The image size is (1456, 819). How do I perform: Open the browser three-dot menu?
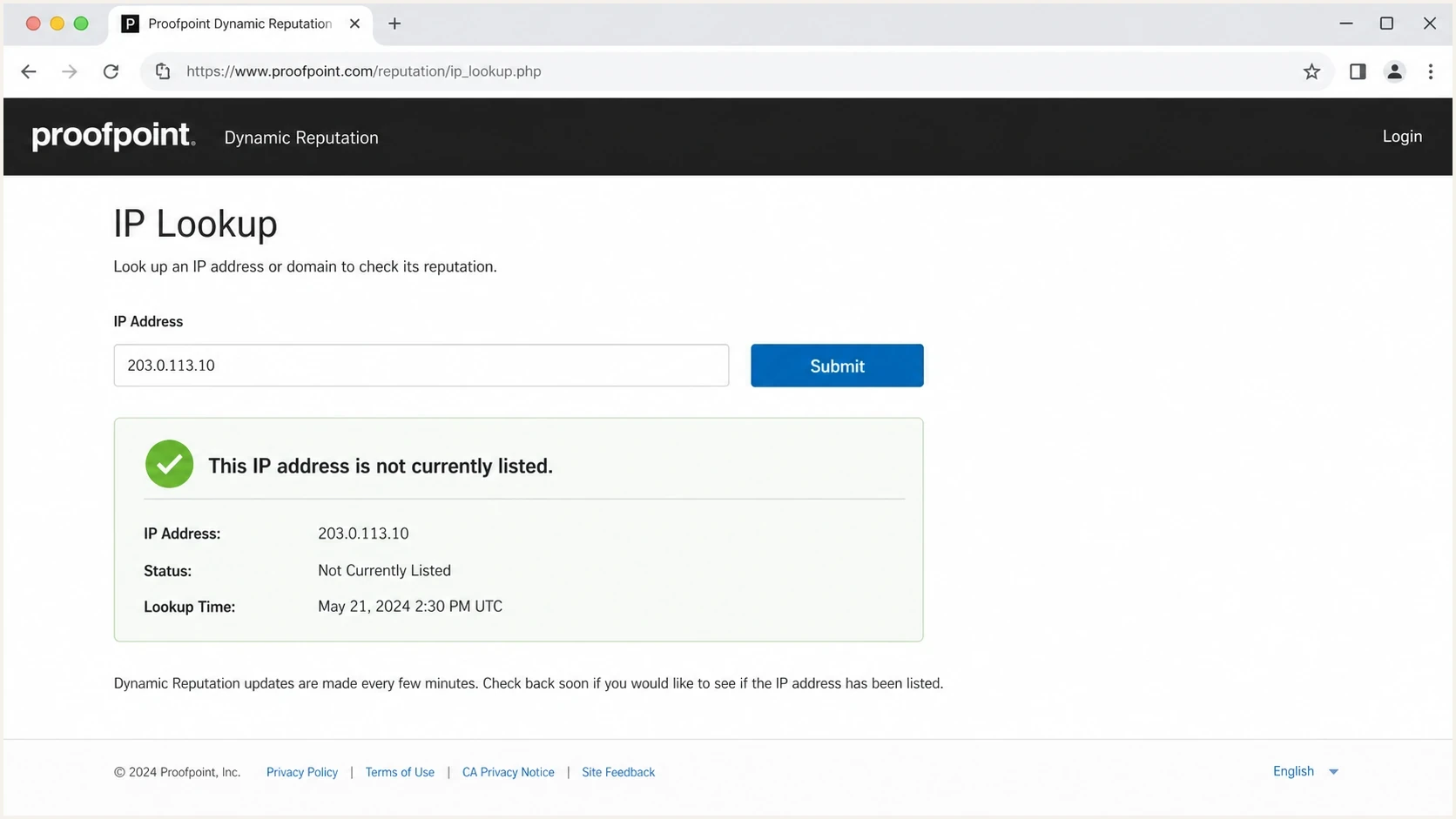pos(1431,71)
